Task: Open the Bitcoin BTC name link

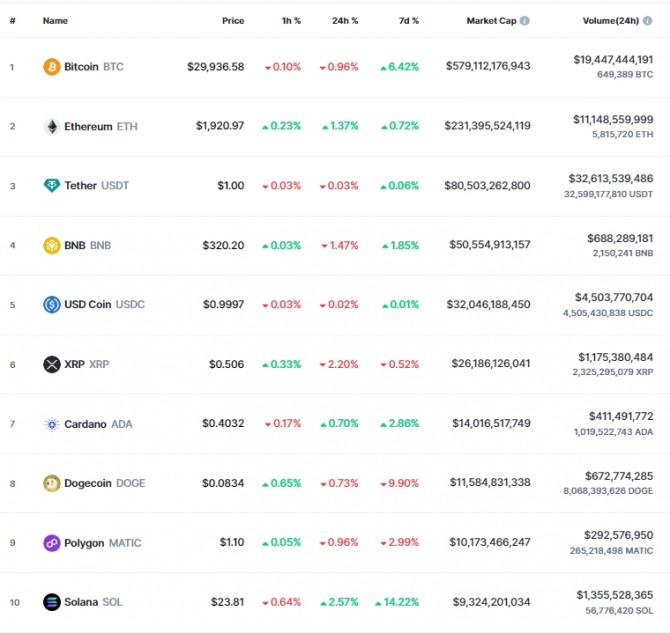Action: [x=93, y=67]
